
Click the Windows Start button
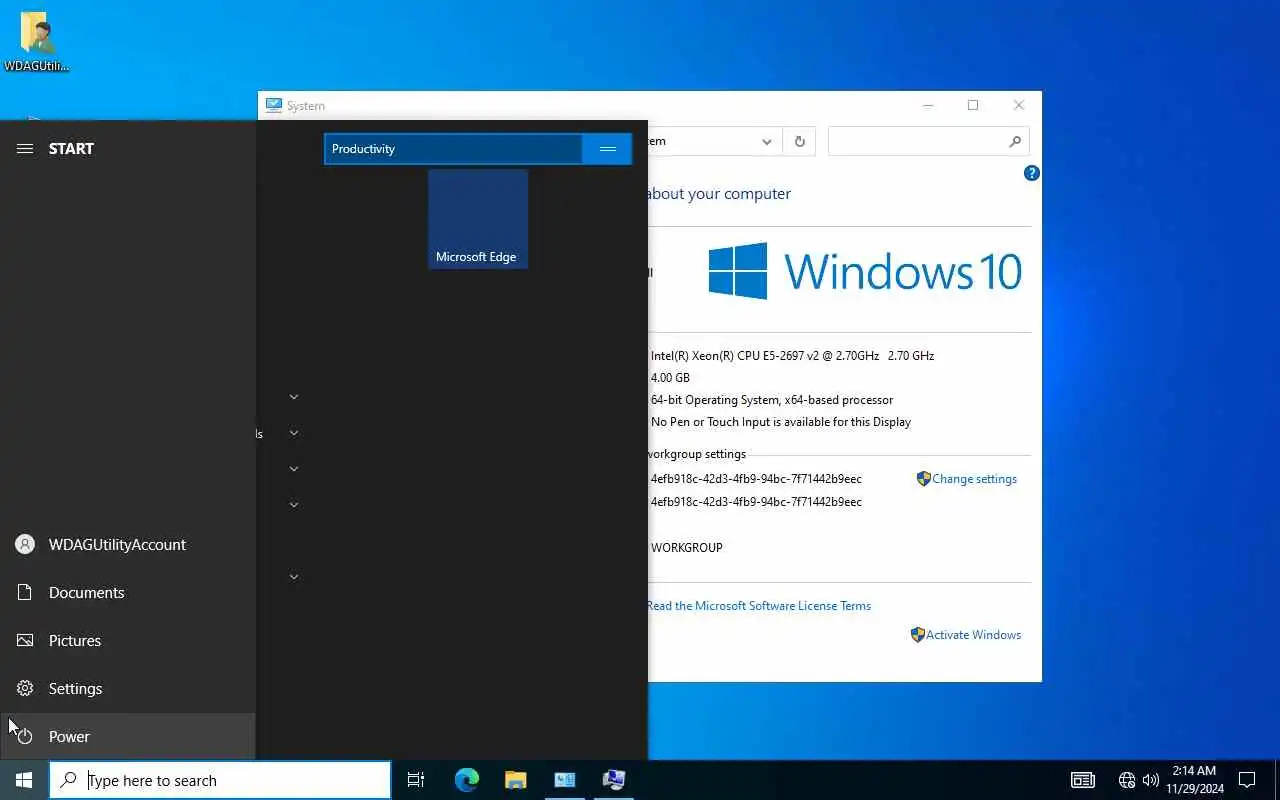[x=24, y=780]
